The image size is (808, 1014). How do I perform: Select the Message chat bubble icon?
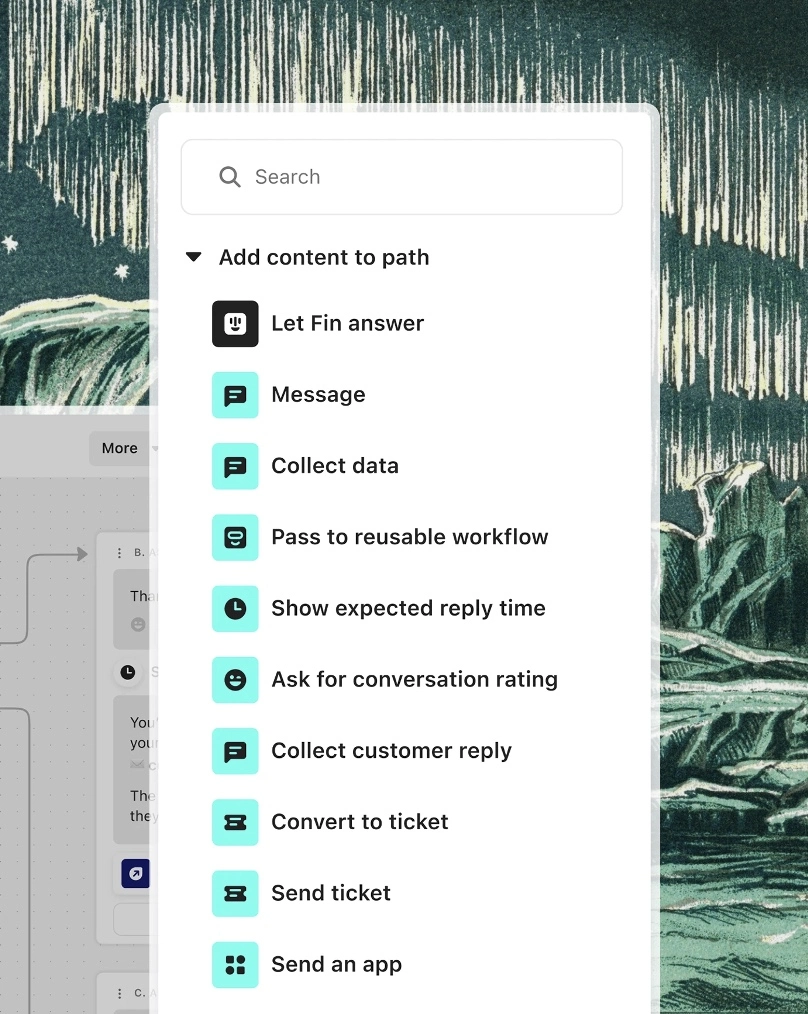(235, 395)
